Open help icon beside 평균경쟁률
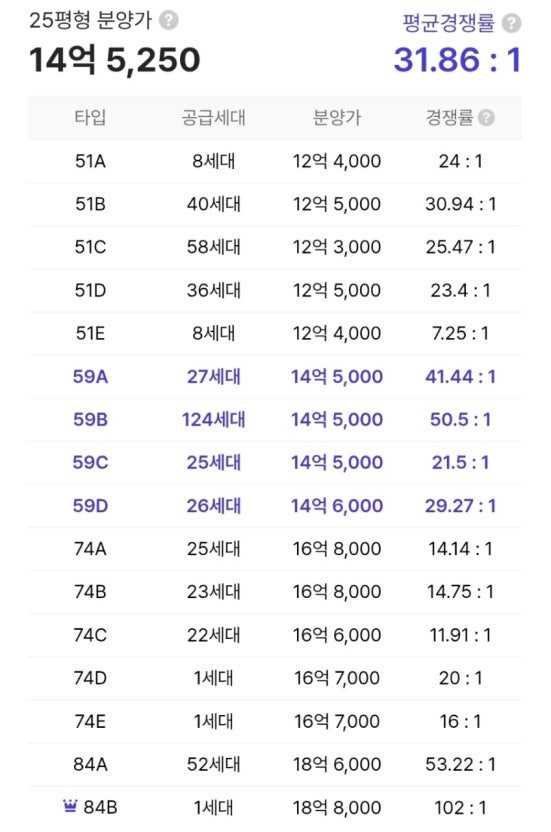551x832 pixels. pyautogui.click(x=511, y=23)
